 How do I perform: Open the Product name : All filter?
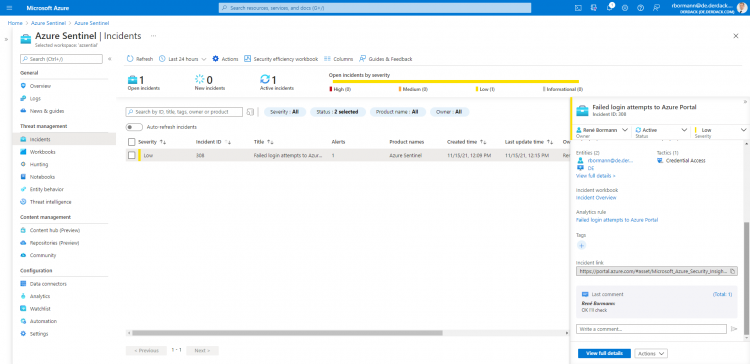397,112
